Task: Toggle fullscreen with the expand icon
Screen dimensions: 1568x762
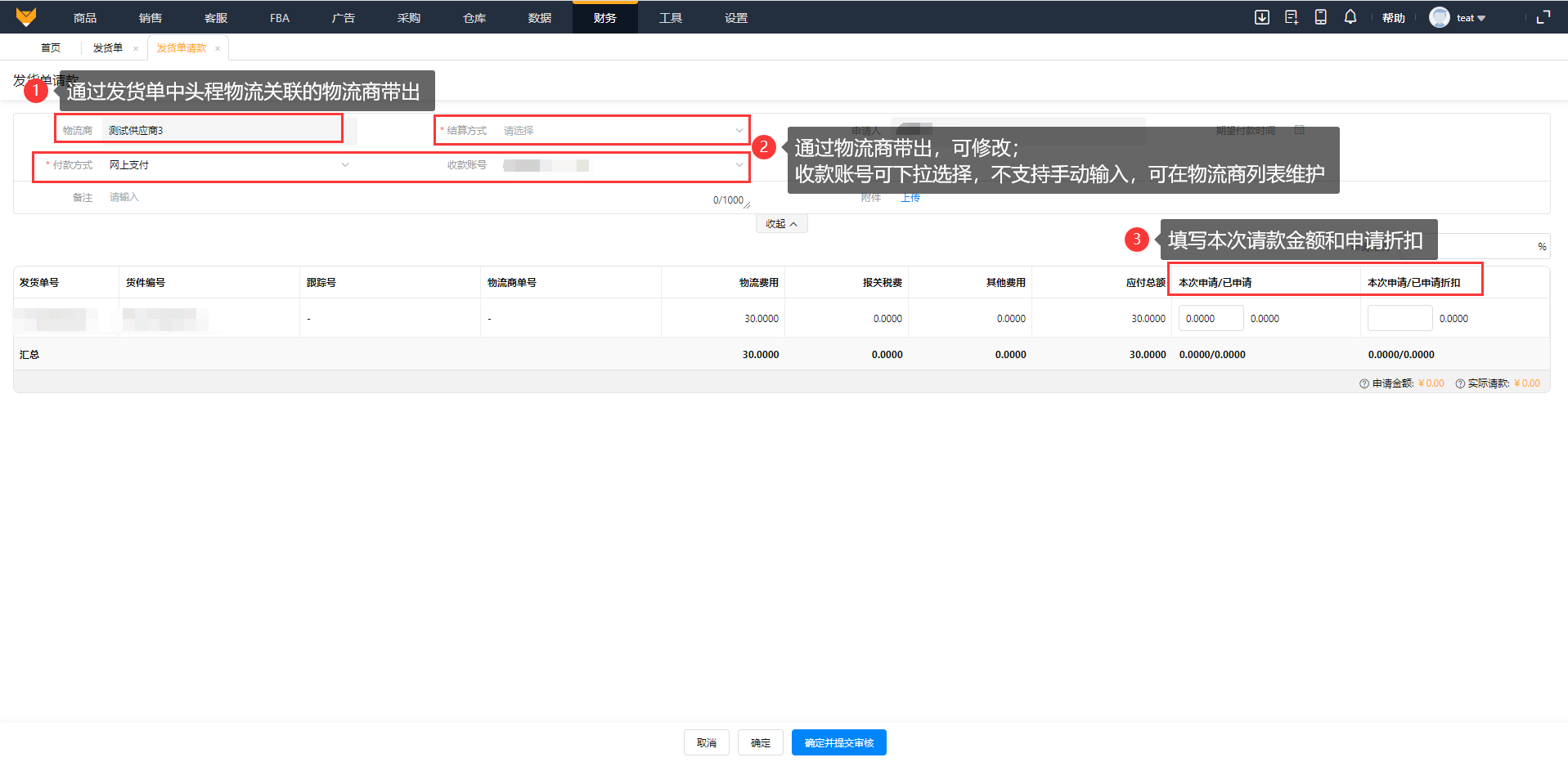Action: tap(1543, 17)
